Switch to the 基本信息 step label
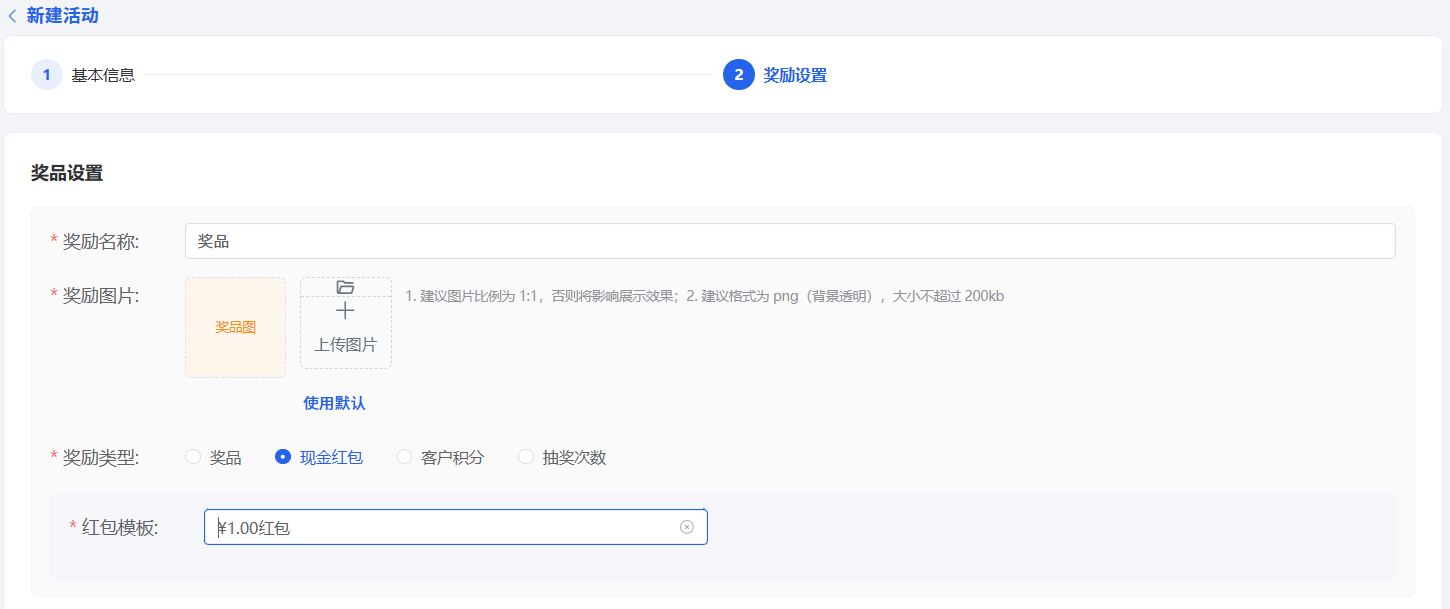This screenshot has height=609, width=1450. pyautogui.click(x=103, y=75)
